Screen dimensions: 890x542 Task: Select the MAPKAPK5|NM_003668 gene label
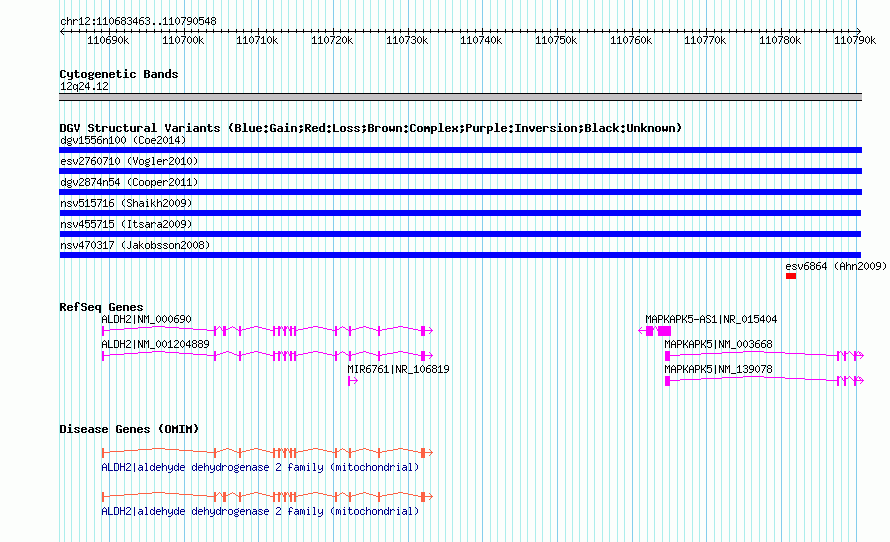coord(718,344)
